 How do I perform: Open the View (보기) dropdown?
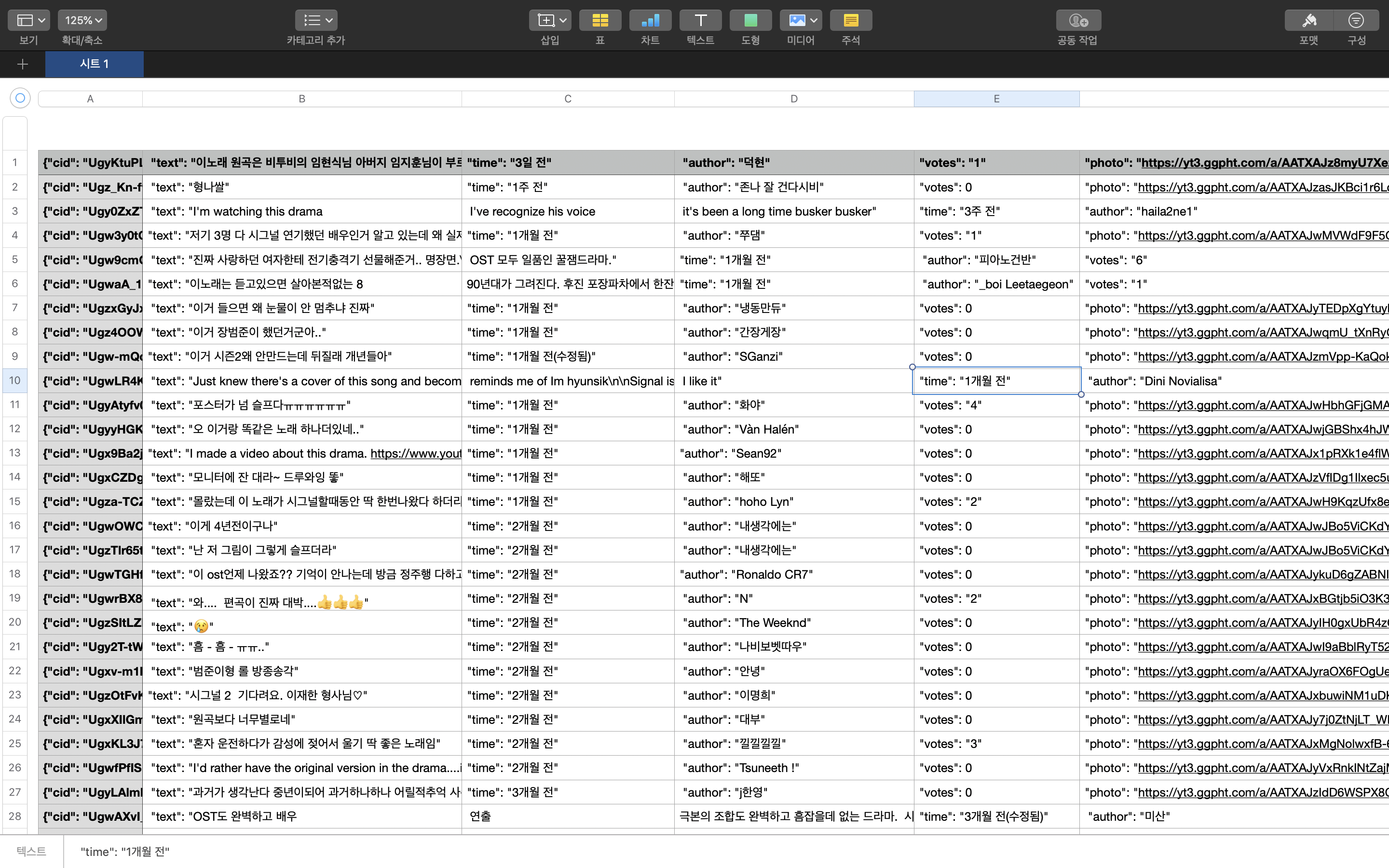point(29,21)
